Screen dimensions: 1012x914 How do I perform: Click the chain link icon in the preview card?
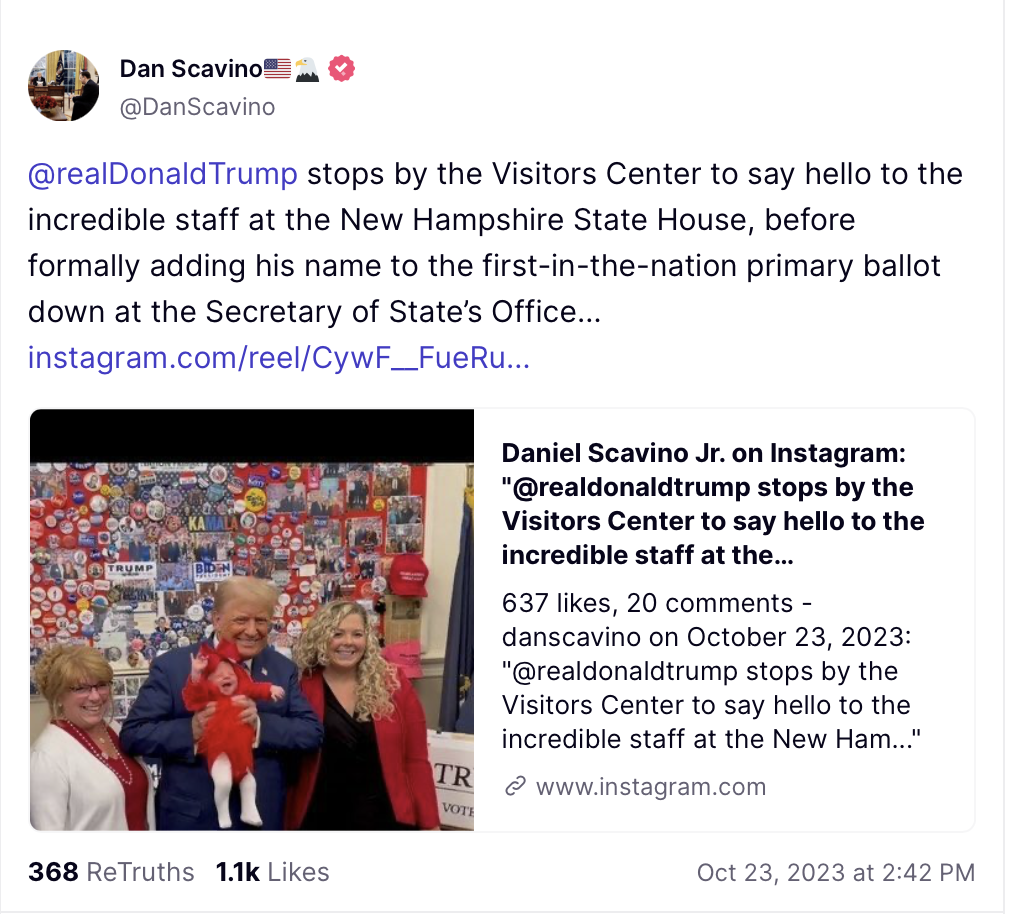click(515, 787)
